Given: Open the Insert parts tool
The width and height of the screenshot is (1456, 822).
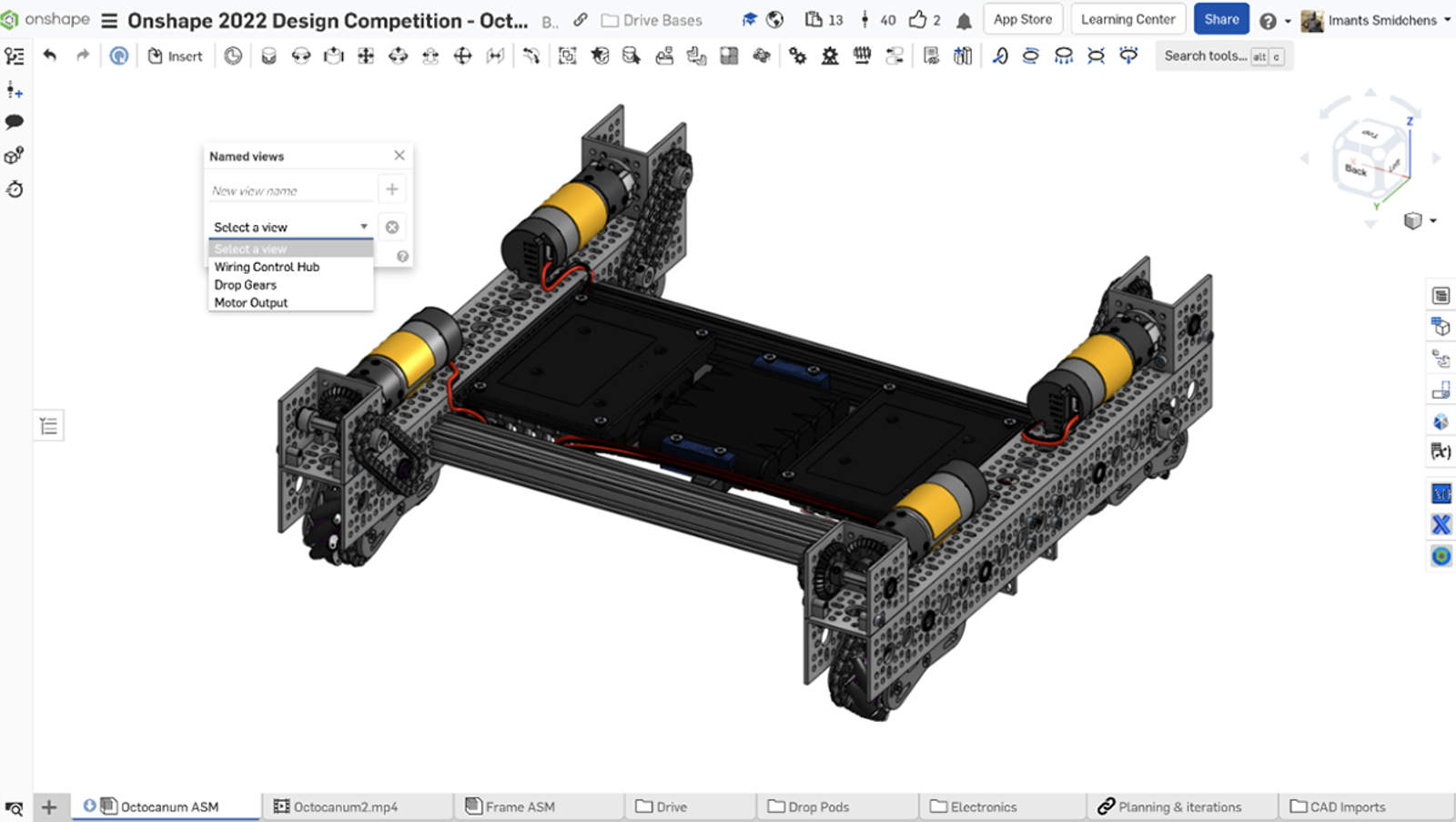Looking at the screenshot, I should [176, 56].
